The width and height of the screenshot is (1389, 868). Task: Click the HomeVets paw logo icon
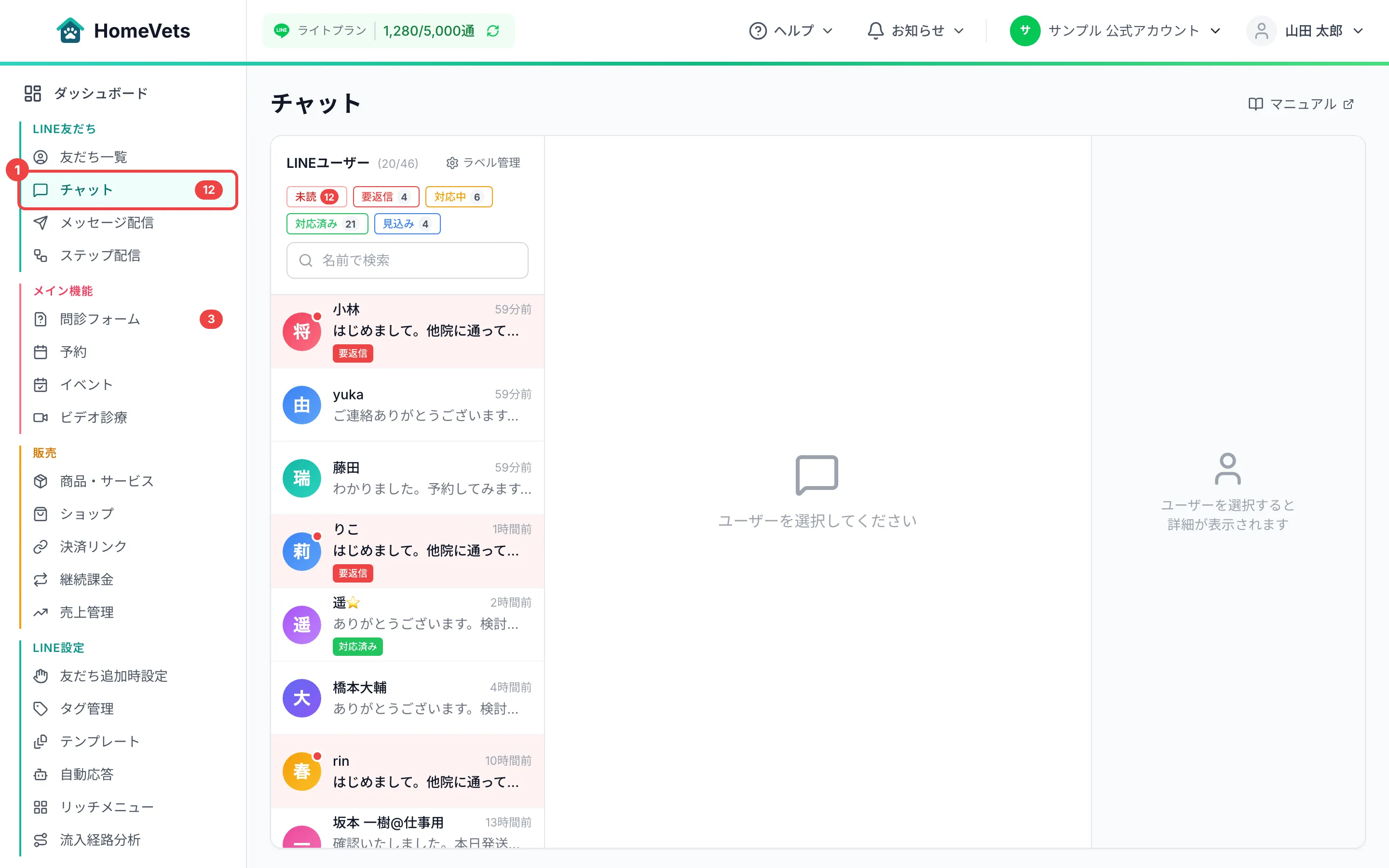tap(70, 30)
